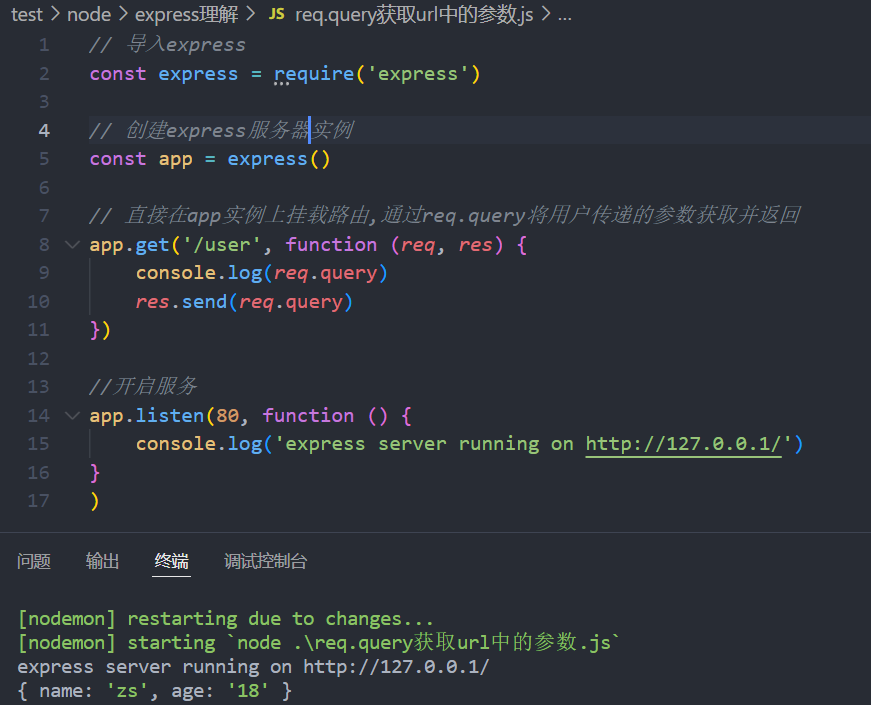
Task: Click line number 14 in the gutter
Action: pos(38,416)
